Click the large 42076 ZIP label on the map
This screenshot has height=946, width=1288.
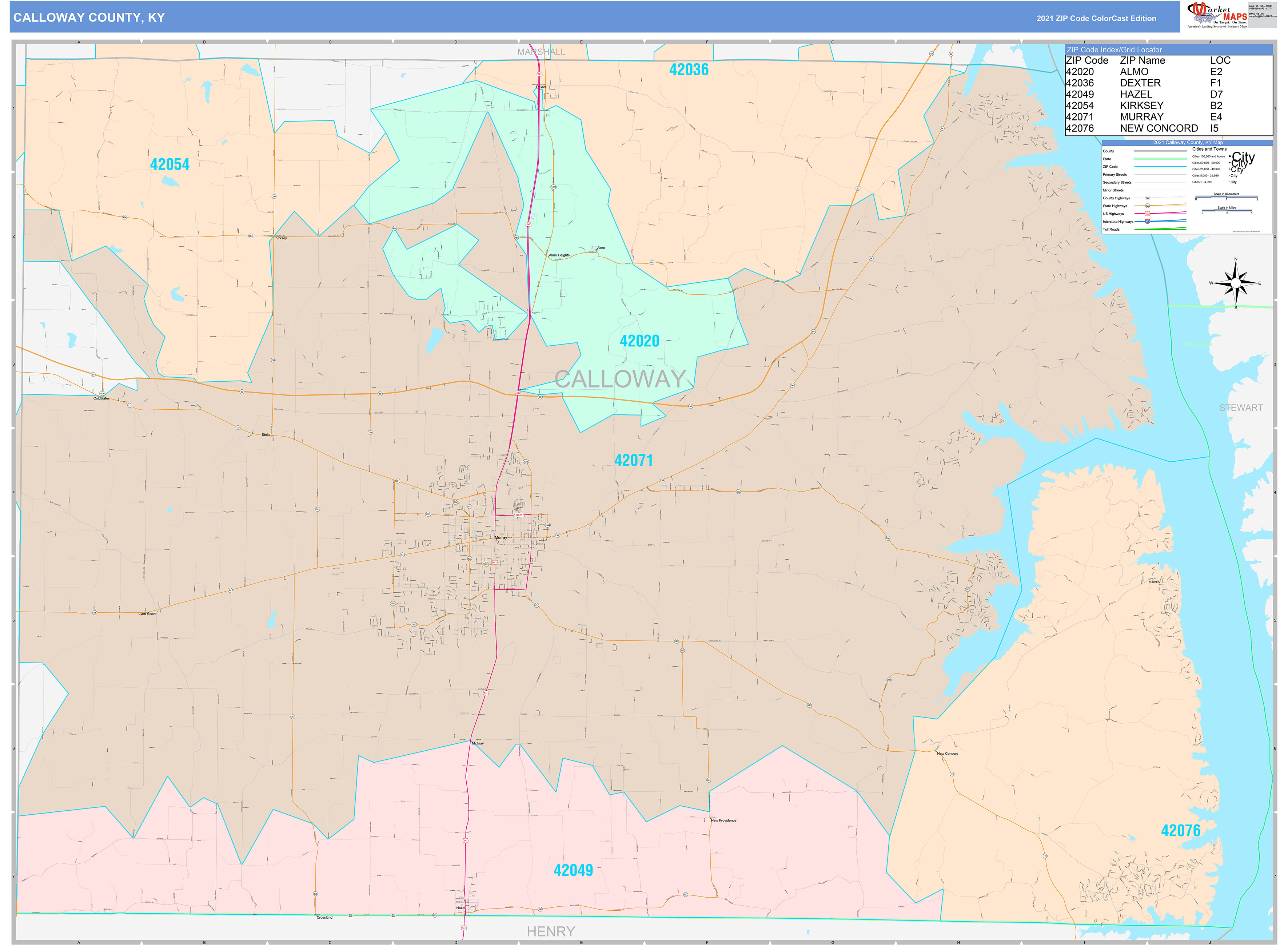point(1180,831)
